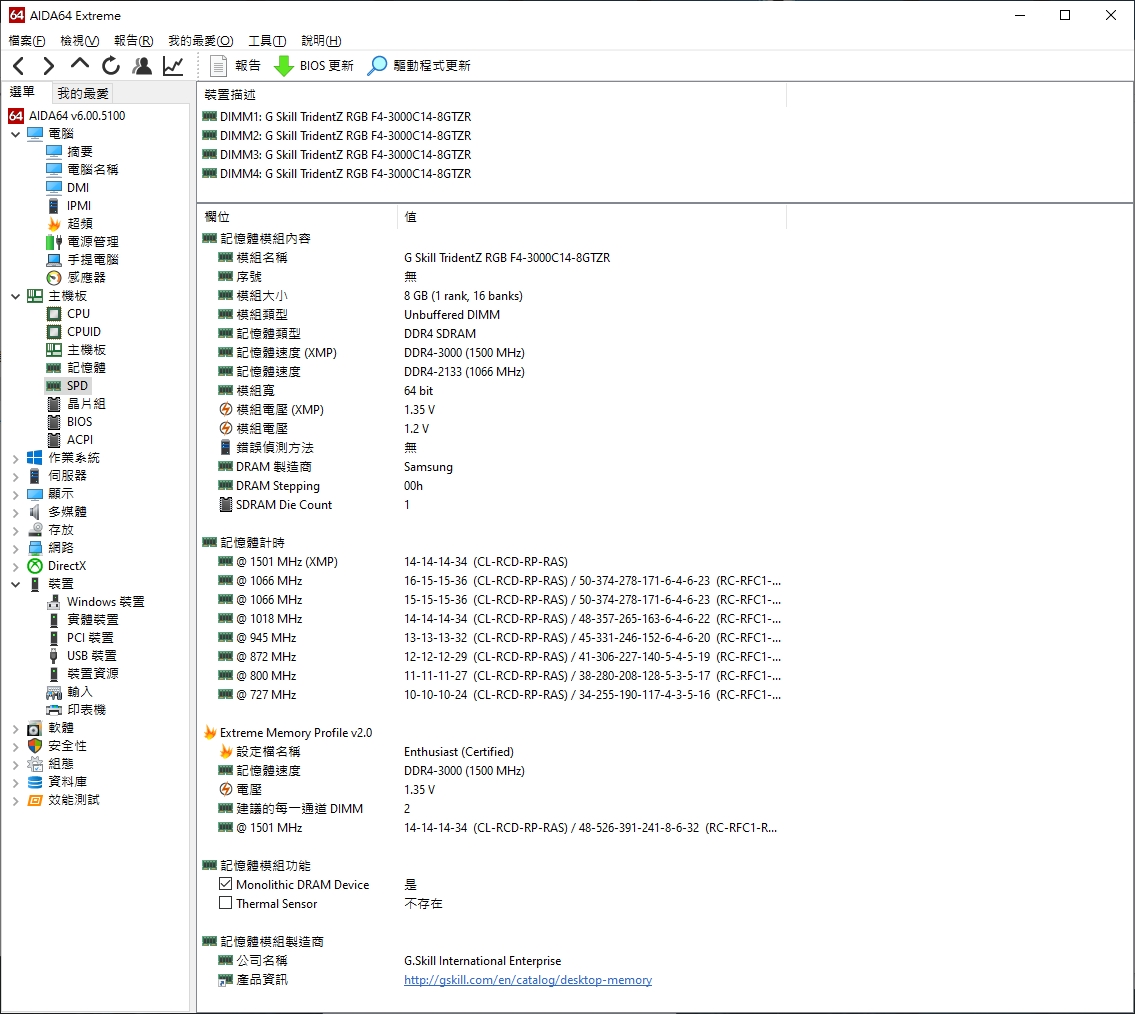Open the 檢視(V) menu
The width and height of the screenshot is (1135, 1014).
(80, 41)
